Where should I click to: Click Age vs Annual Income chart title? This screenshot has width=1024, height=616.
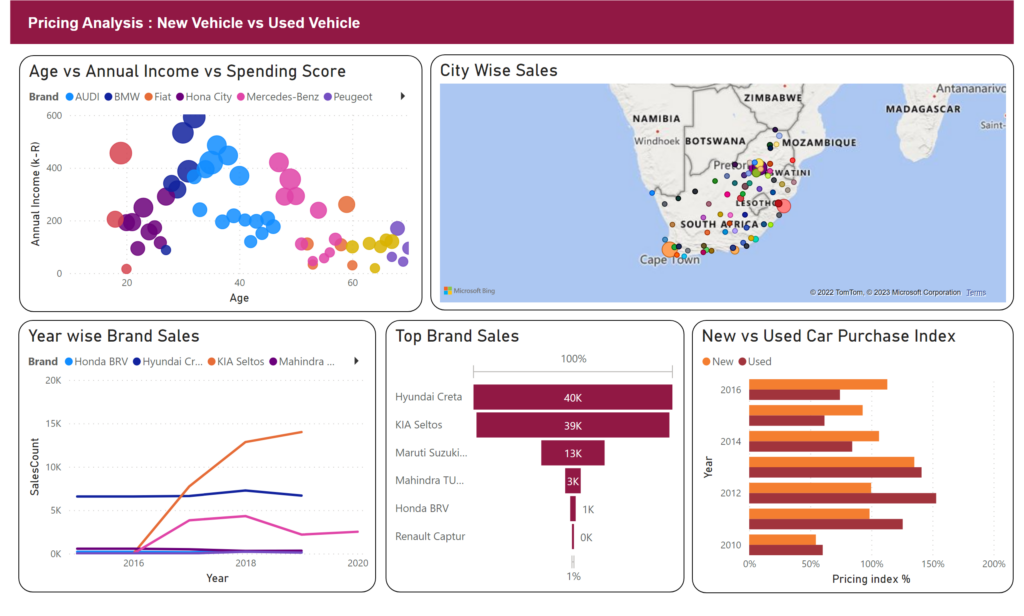[187, 71]
